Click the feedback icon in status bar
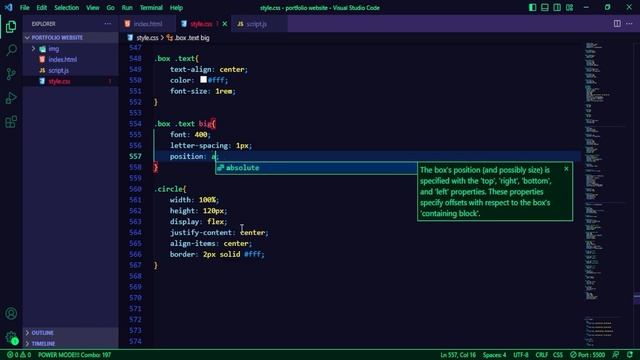This screenshot has width=640, height=360. 616,355
